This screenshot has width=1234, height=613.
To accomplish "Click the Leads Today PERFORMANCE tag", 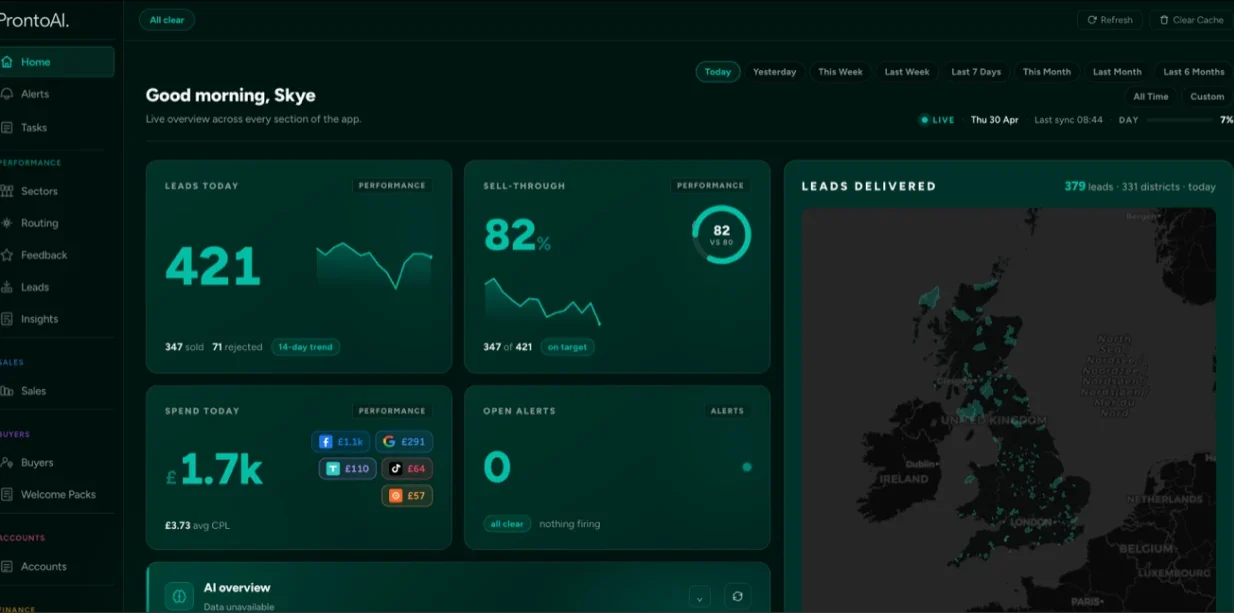I will [392, 186].
